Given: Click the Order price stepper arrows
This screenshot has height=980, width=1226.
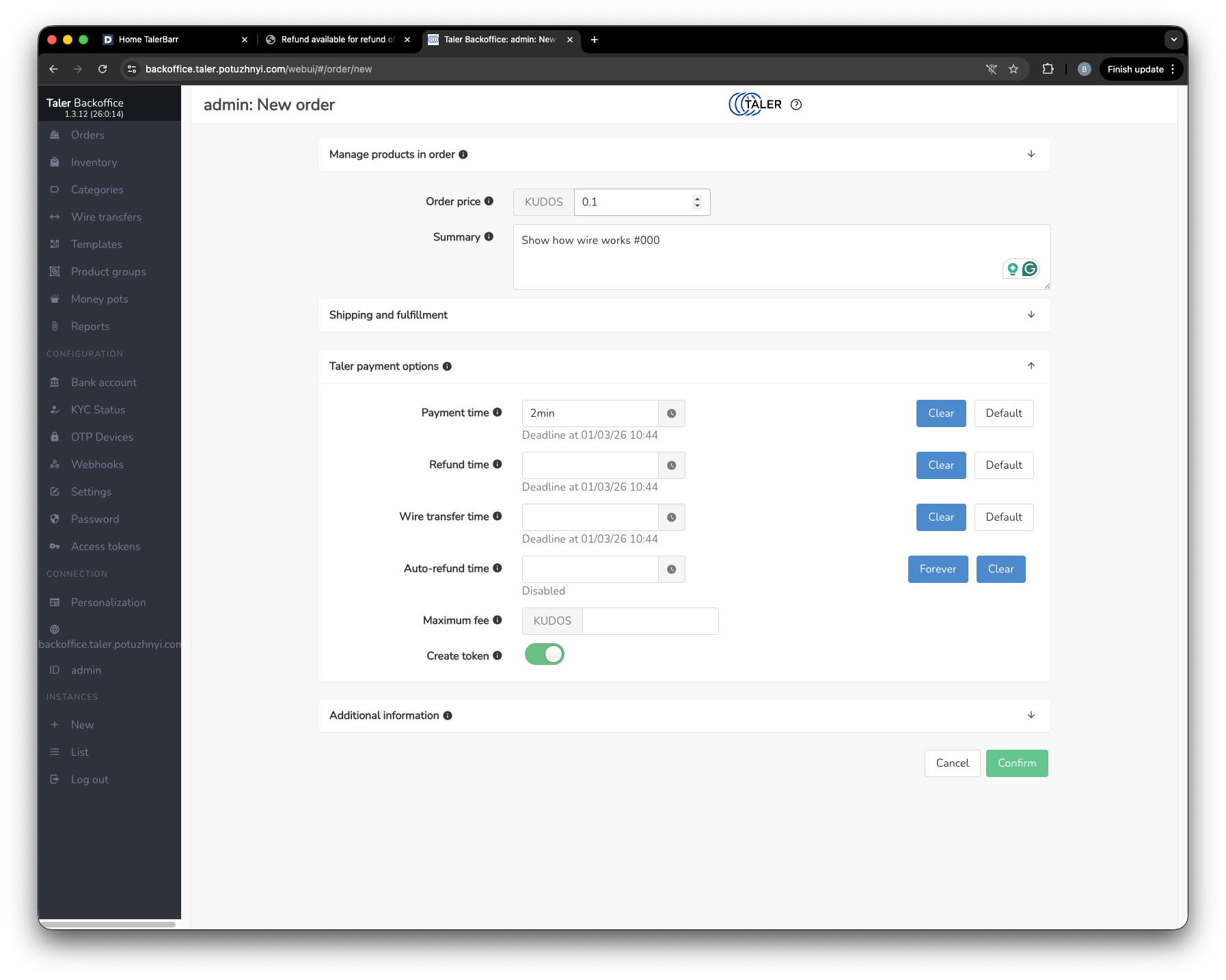Looking at the screenshot, I should click(697, 202).
